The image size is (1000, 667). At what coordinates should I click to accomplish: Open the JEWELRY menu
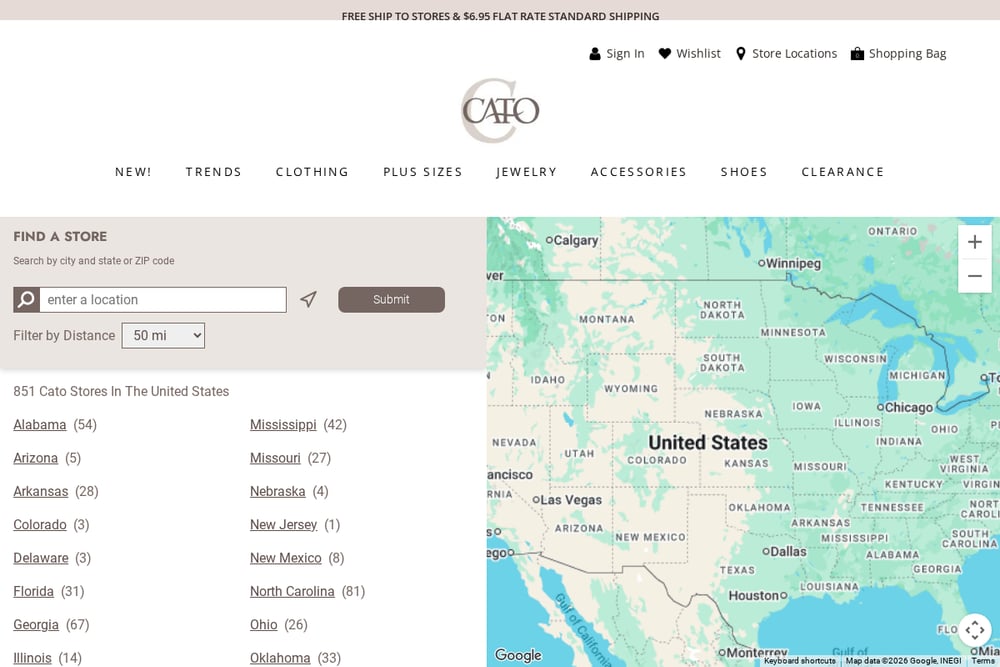click(x=527, y=172)
